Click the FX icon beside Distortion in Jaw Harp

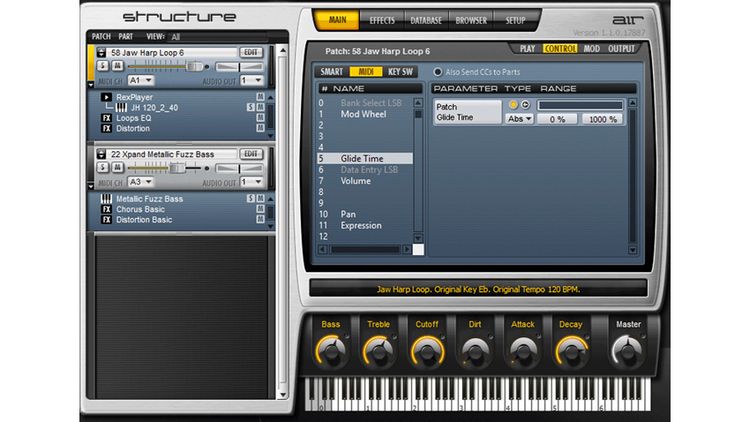coord(106,129)
